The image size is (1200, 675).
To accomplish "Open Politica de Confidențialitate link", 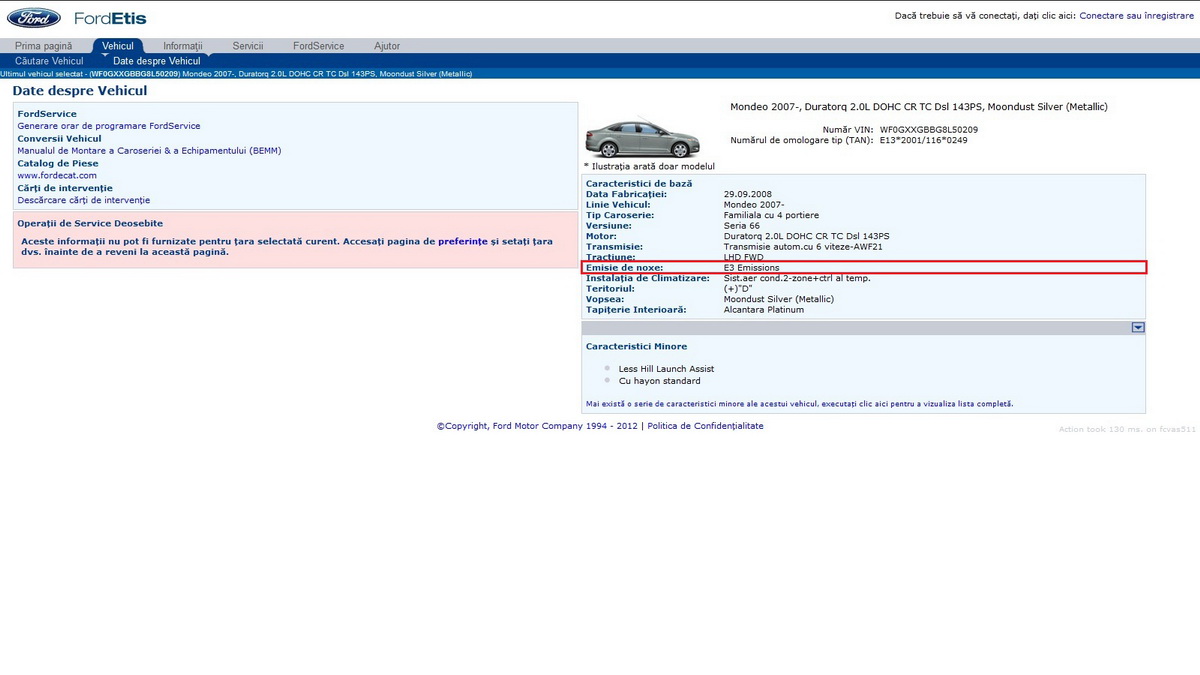I will 705,426.
